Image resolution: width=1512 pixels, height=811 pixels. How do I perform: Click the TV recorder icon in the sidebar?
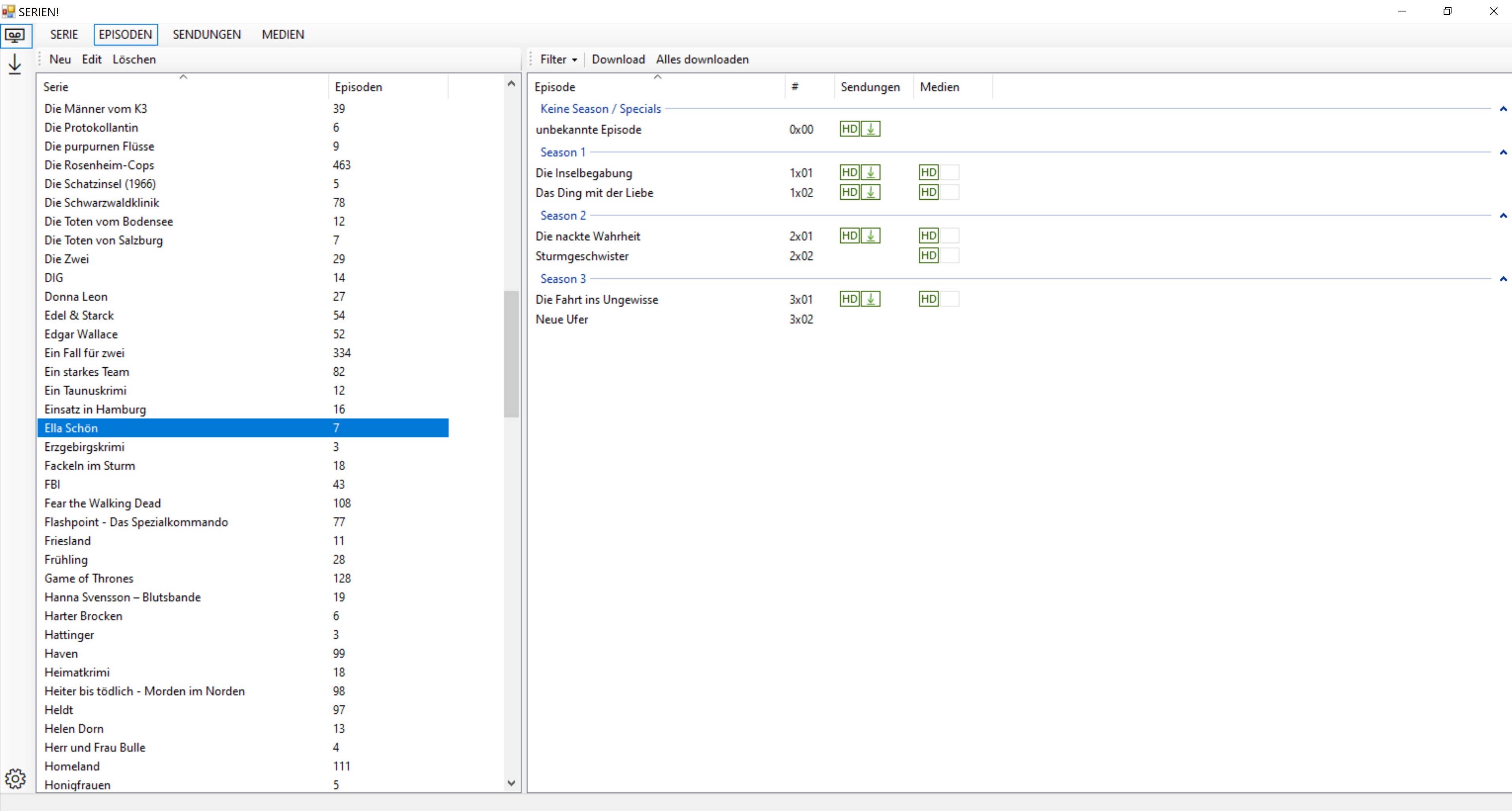coord(15,35)
